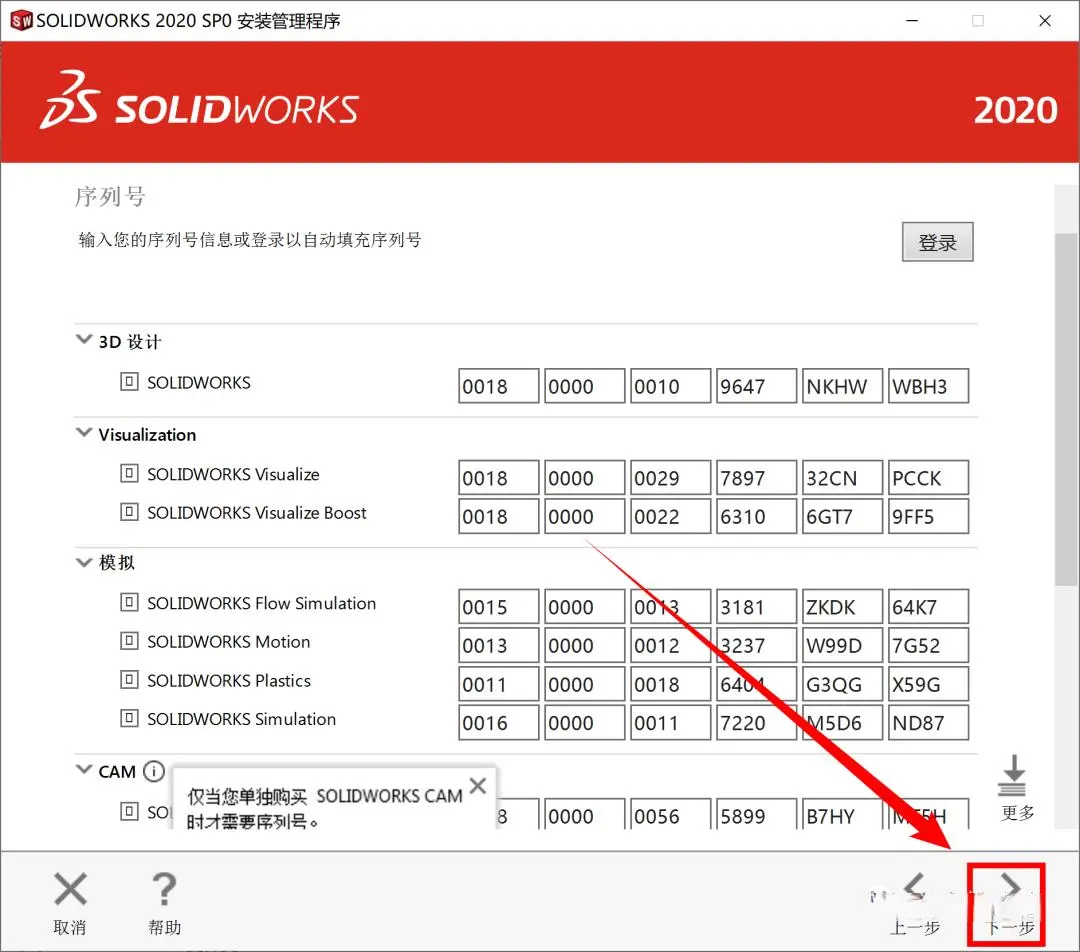1080x952 pixels.
Task: Click Visualize Boost serial field 6310
Action: coord(756,516)
